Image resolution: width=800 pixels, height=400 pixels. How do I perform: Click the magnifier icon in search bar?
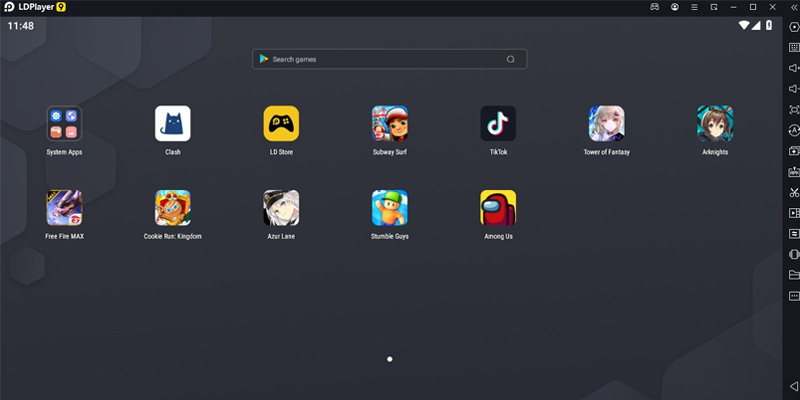click(x=510, y=59)
